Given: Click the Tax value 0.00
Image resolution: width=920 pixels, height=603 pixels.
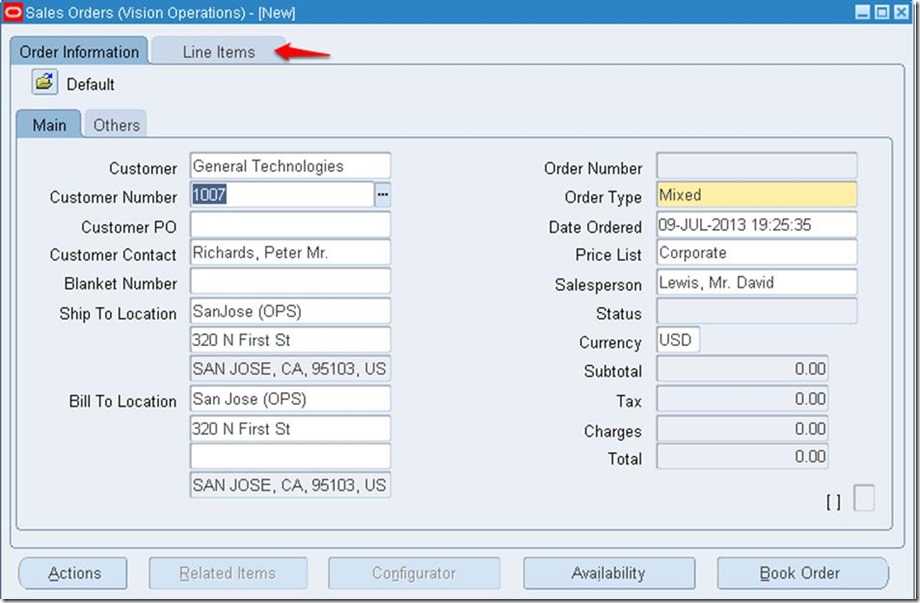Looking at the screenshot, I should (742, 399).
